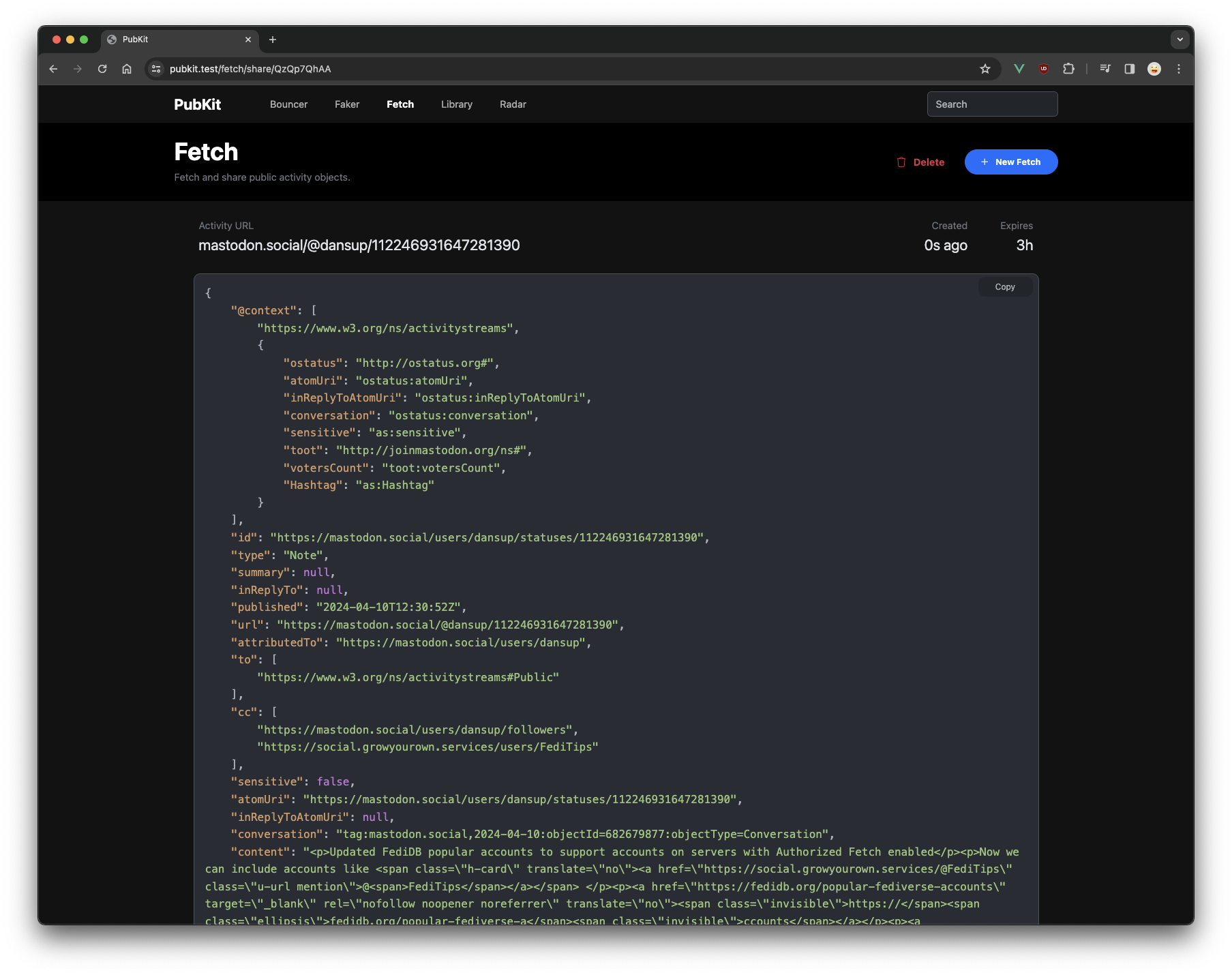Click the browser forward arrow
The height and width of the screenshot is (975, 1232).
[78, 69]
